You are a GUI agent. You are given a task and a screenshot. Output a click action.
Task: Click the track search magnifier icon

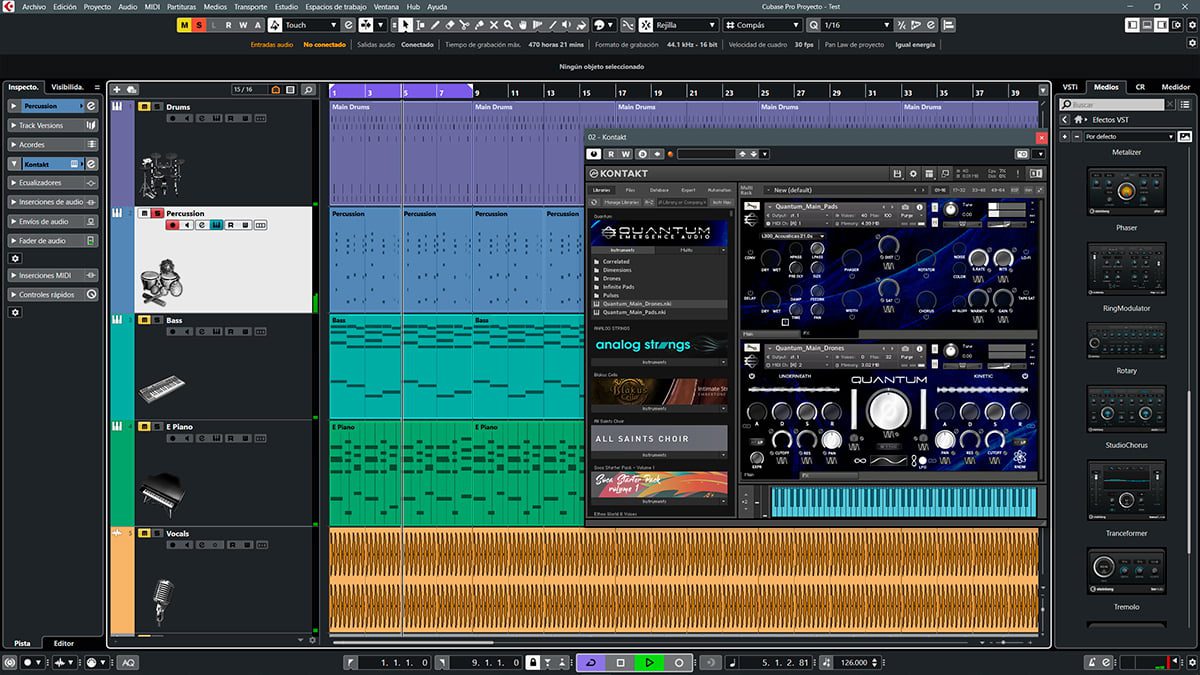(309, 90)
